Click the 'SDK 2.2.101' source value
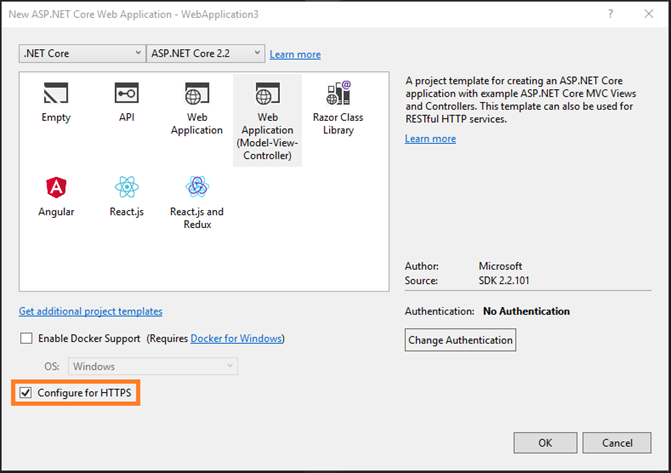671x473 pixels. click(x=504, y=280)
